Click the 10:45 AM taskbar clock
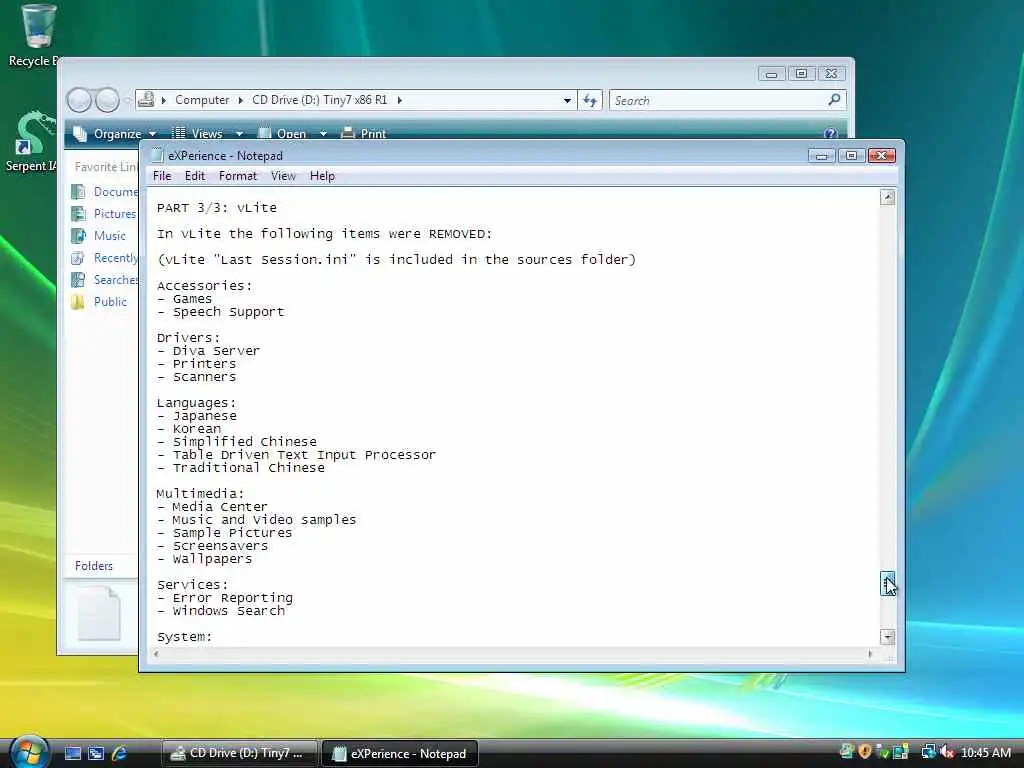This screenshot has width=1024, height=768. point(986,752)
